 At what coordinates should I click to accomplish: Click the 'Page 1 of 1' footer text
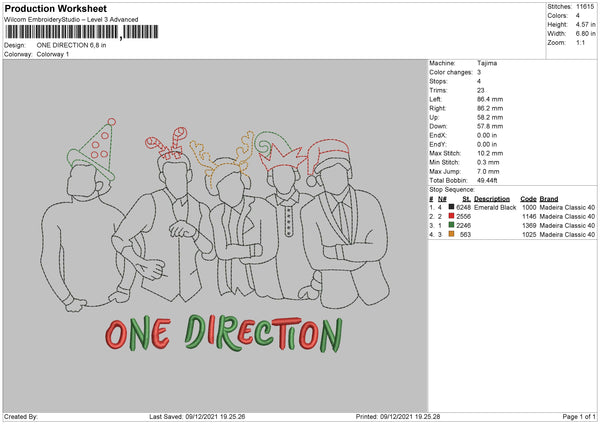579,417
